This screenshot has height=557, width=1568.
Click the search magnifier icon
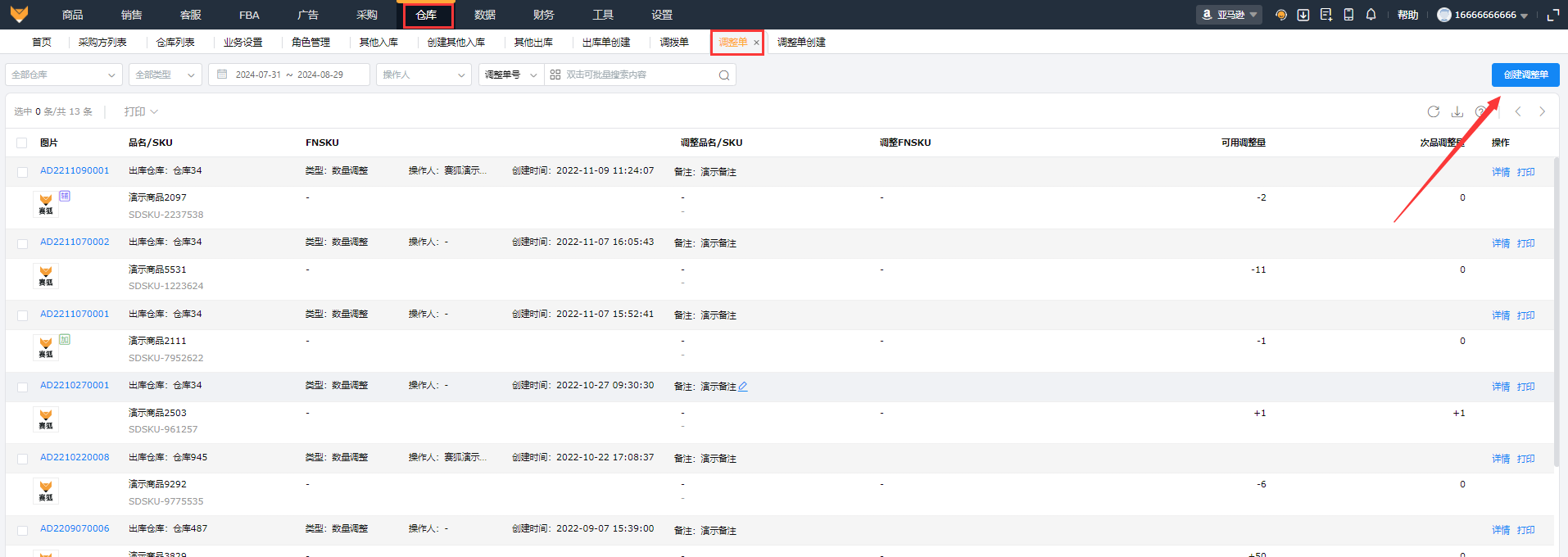tap(724, 75)
